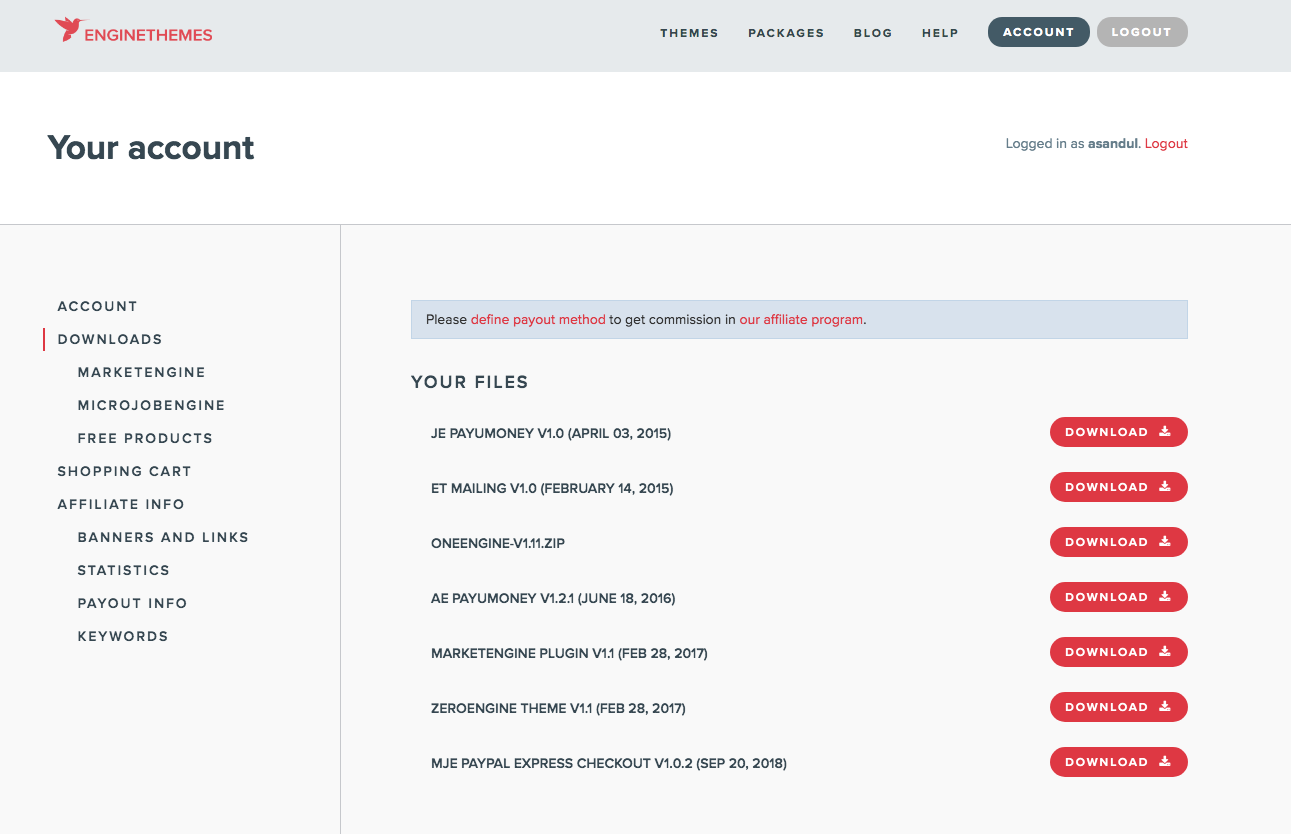
Task: Go to Packages in the top navigation
Action: pos(786,33)
